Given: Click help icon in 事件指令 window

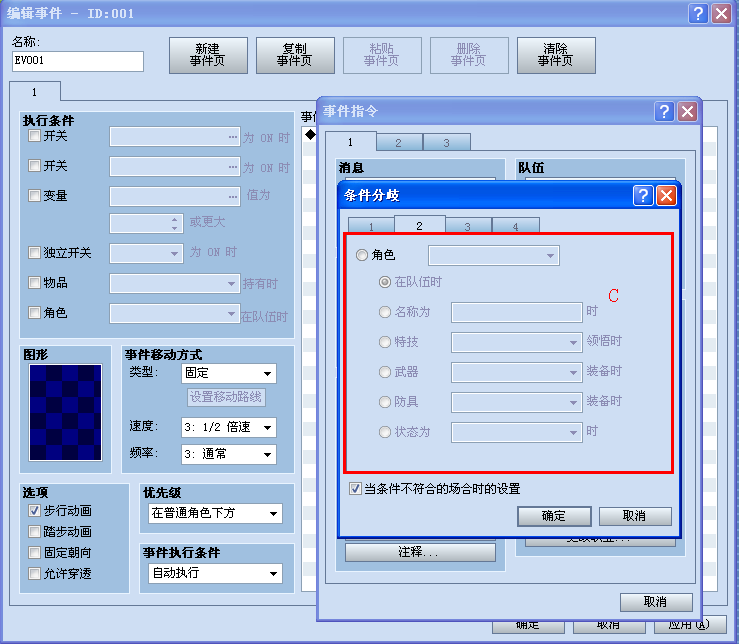Looking at the screenshot, I should (664, 112).
